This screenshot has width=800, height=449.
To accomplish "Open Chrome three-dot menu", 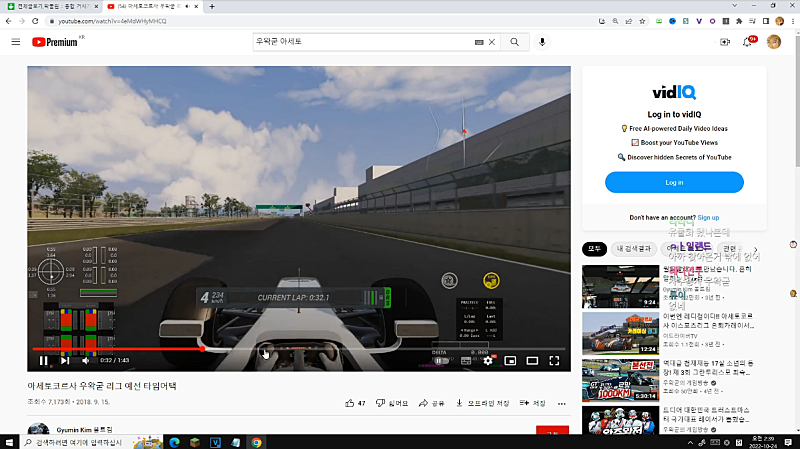I will pos(793,21).
